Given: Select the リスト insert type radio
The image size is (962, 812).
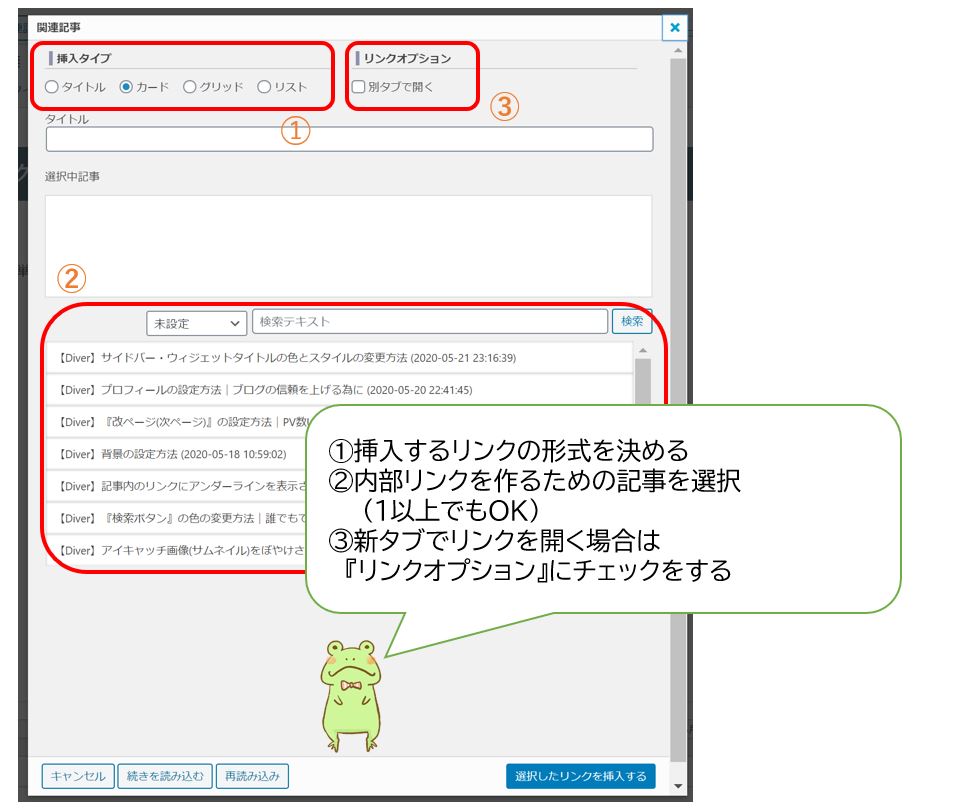Looking at the screenshot, I should (x=264, y=87).
